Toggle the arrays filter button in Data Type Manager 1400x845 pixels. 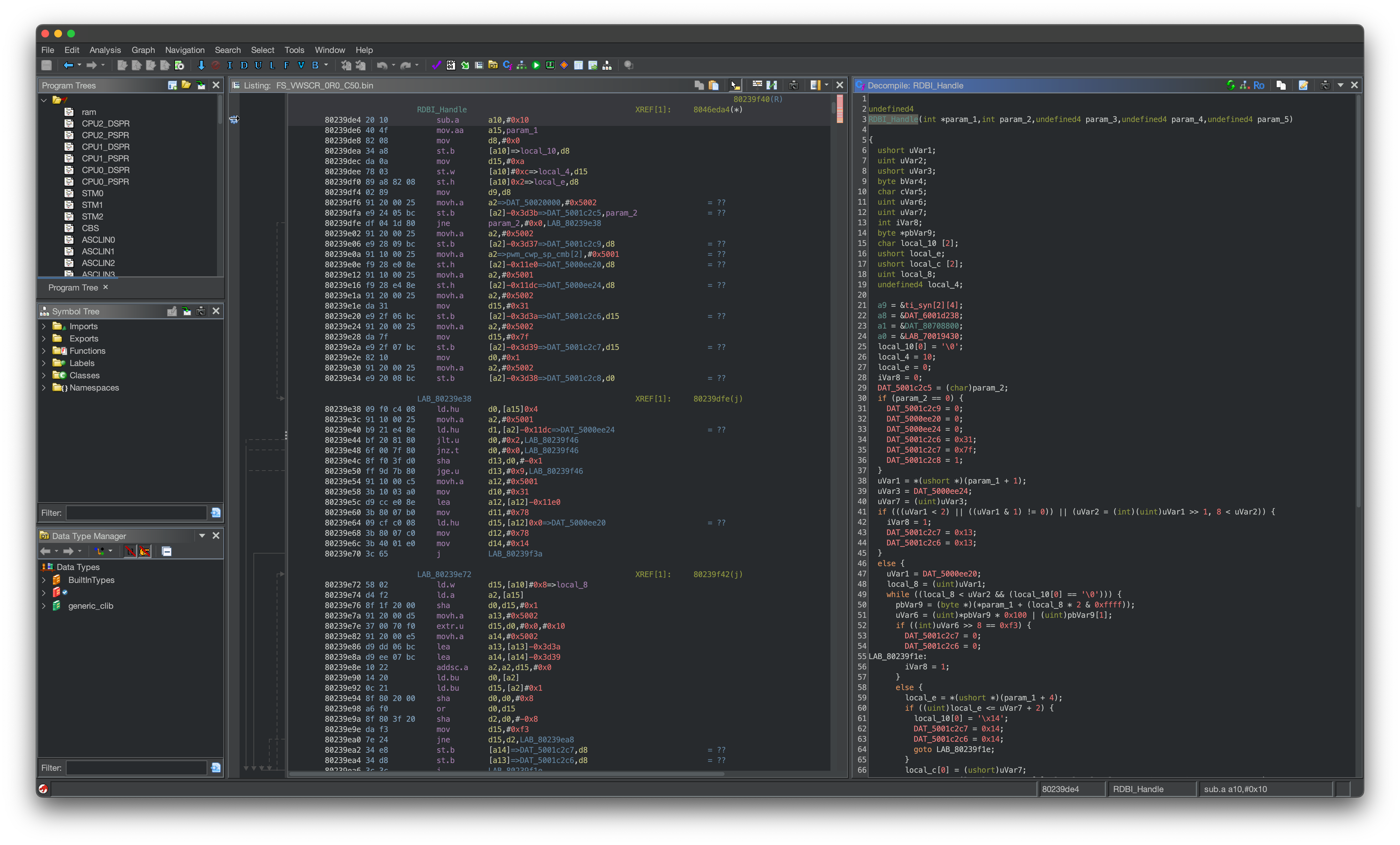point(130,551)
